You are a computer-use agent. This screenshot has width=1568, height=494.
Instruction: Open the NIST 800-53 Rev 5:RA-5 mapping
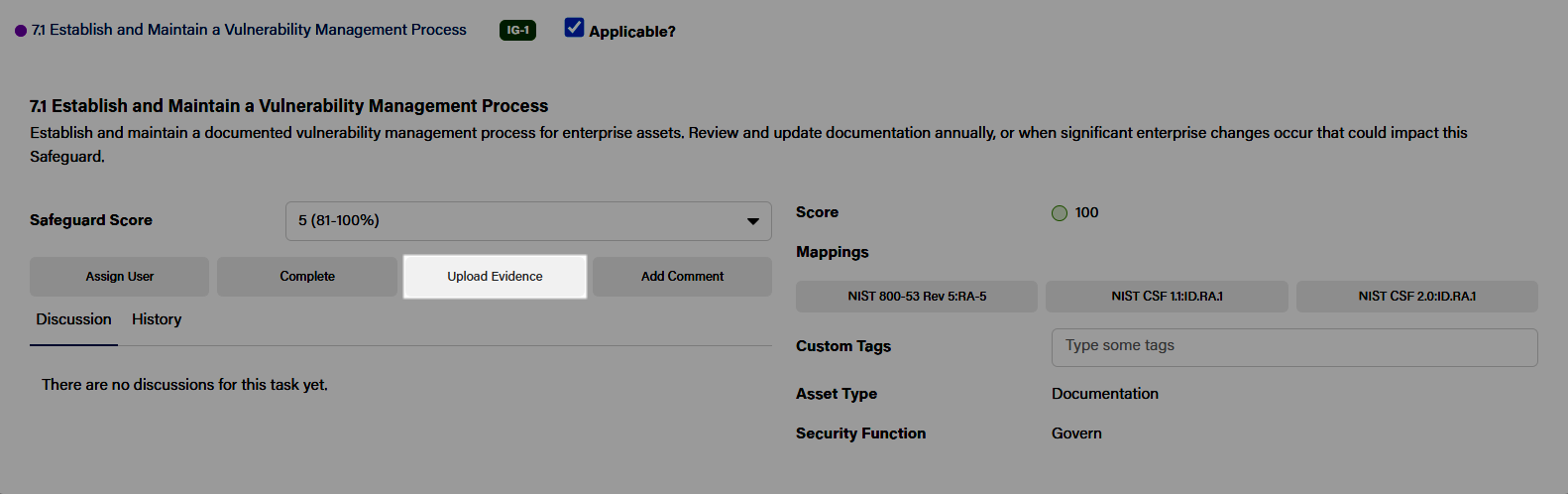[x=917, y=297]
